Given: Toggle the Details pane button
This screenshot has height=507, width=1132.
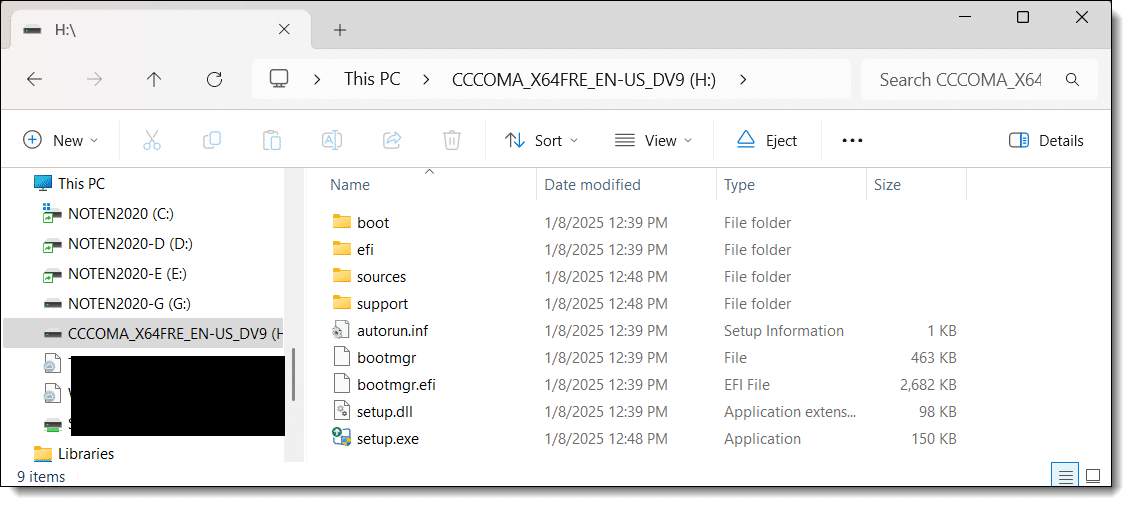Looking at the screenshot, I should pos(1047,140).
